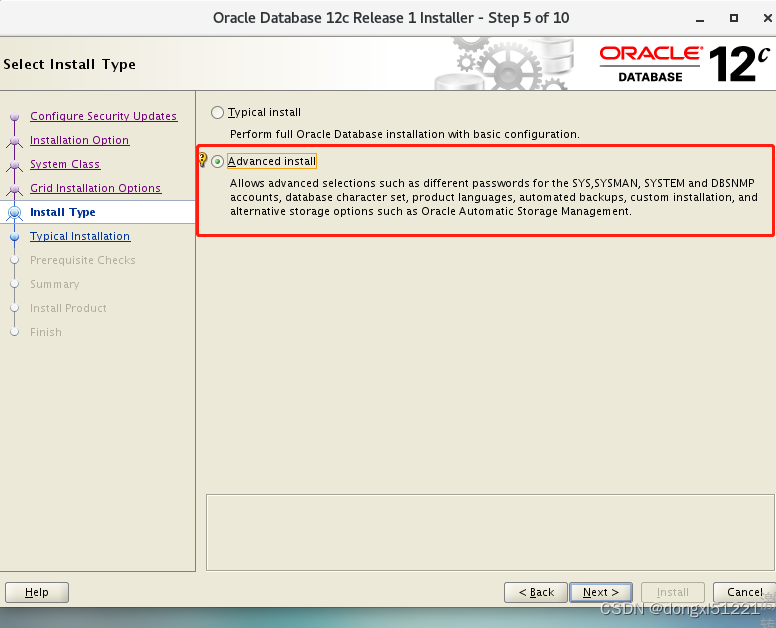Screen dimensions: 776x628
Task: Click the Configure Security Updates step bullet
Action: point(15,117)
